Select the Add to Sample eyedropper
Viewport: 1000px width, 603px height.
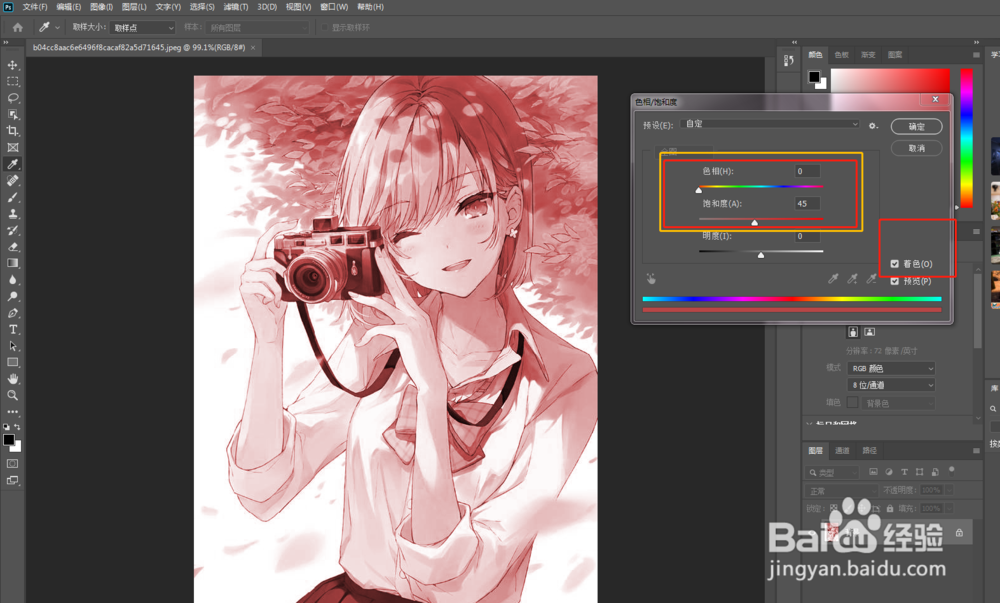click(x=852, y=279)
